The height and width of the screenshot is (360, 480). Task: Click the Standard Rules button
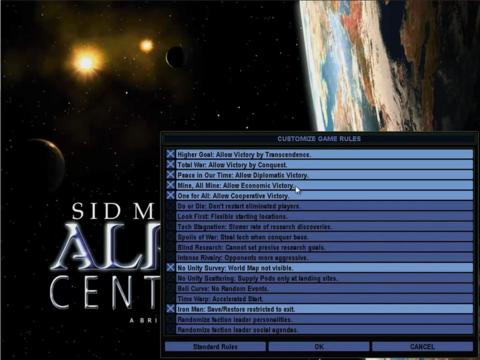(215, 347)
